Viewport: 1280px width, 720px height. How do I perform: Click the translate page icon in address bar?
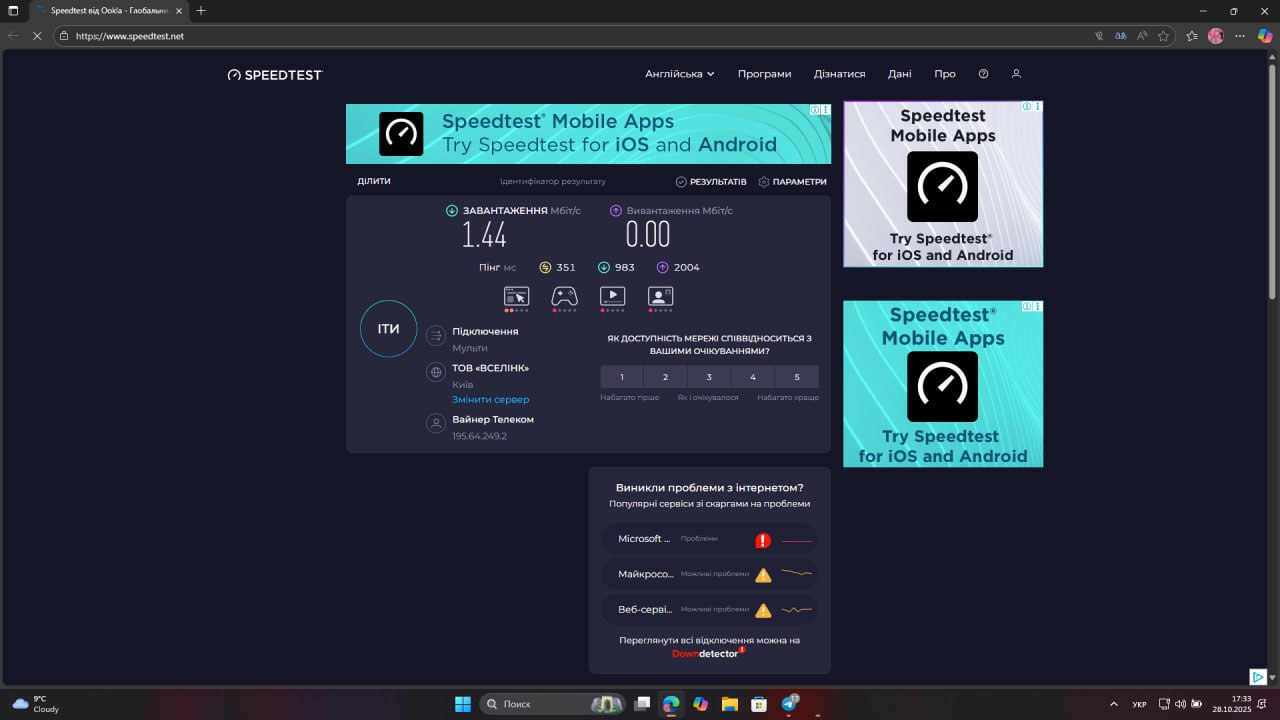pos(1120,36)
